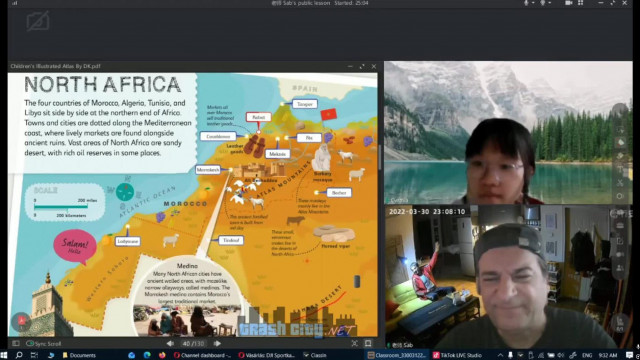Select the text tool in the right toolbar
The image size is (640, 360).
click(620, 169)
